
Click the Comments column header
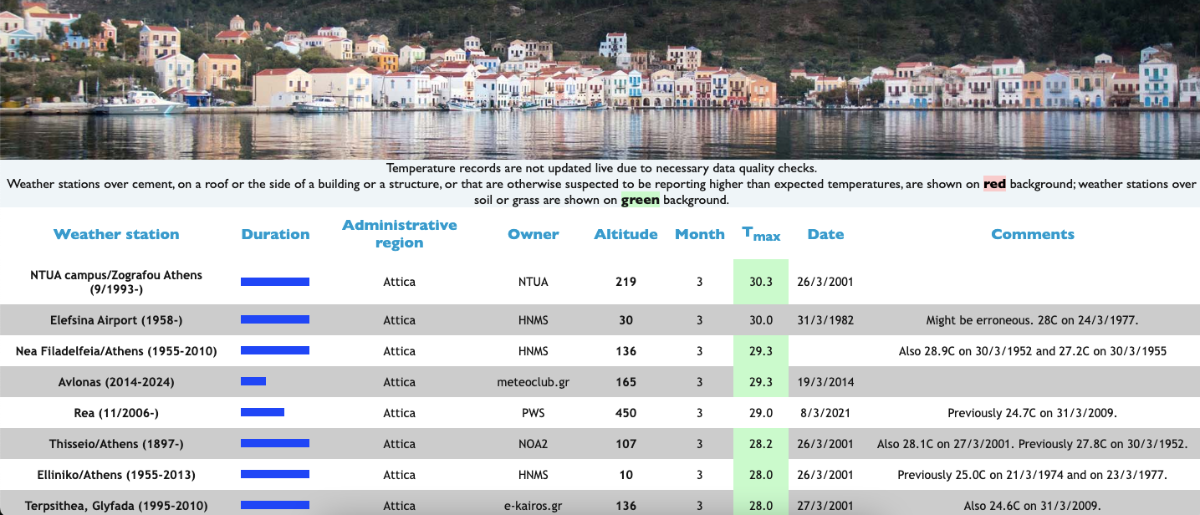pos(1033,234)
